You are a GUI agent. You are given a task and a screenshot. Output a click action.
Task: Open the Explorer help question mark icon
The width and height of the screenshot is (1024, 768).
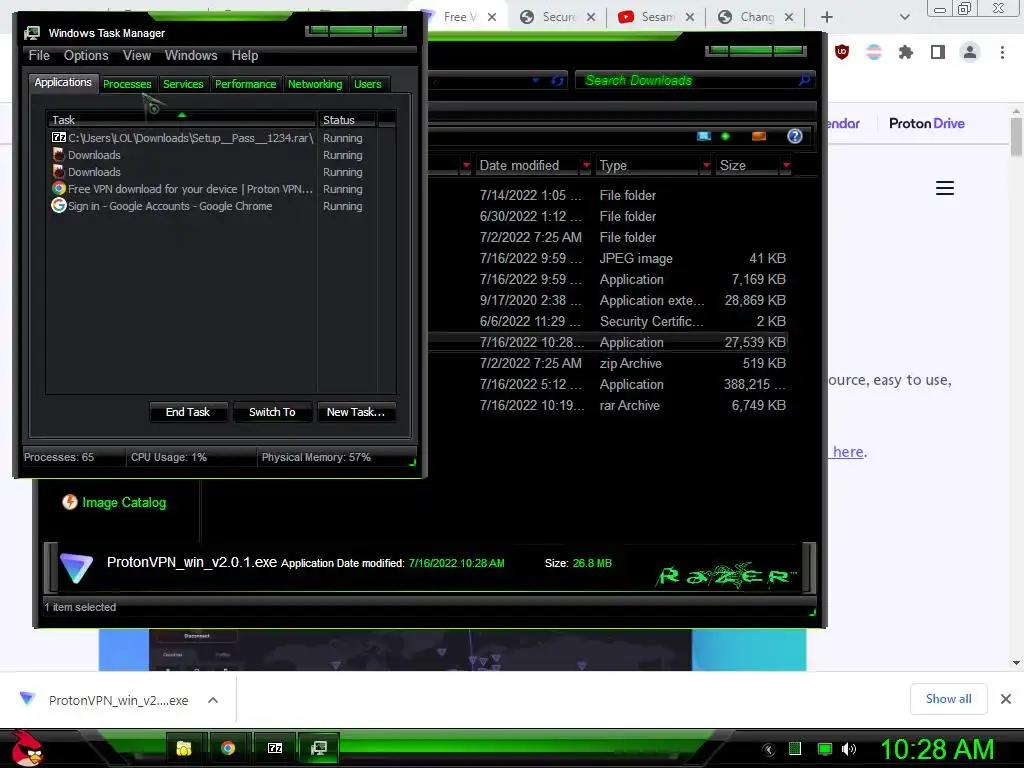(x=795, y=136)
